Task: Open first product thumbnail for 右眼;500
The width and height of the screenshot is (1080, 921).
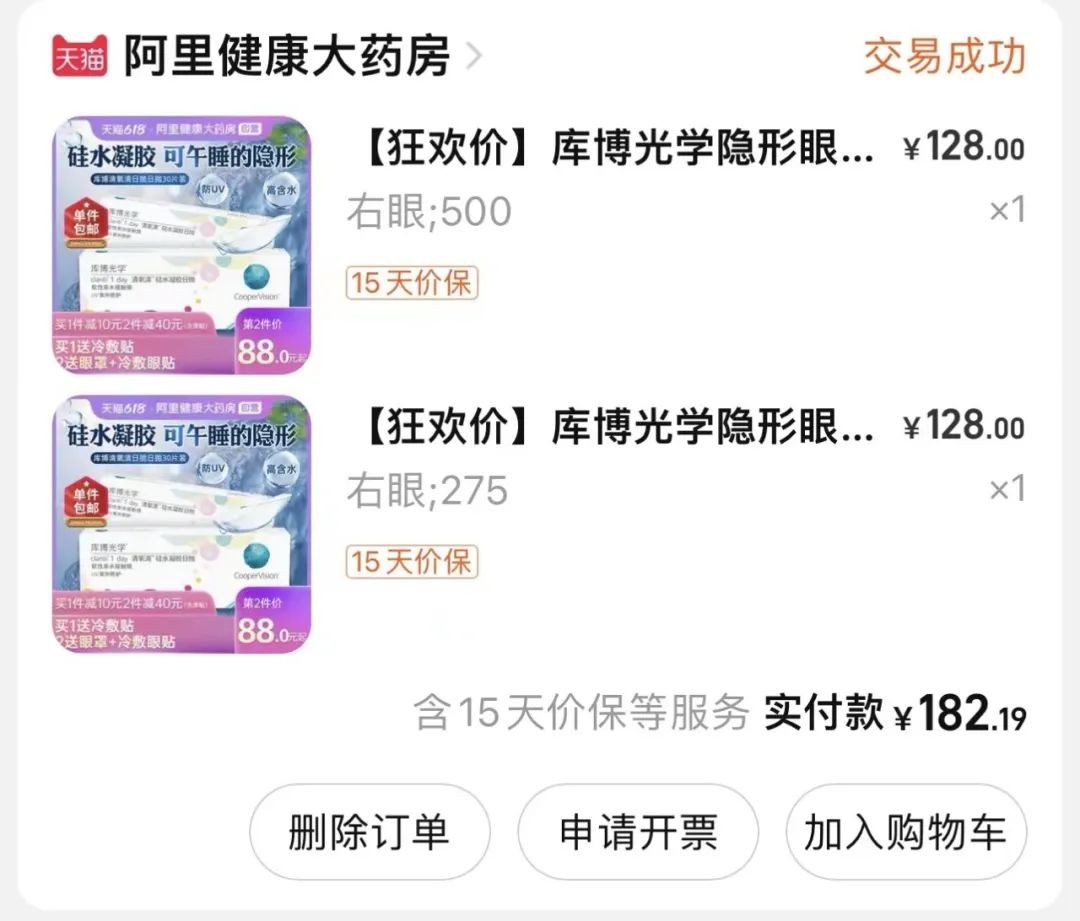Action: (x=182, y=245)
